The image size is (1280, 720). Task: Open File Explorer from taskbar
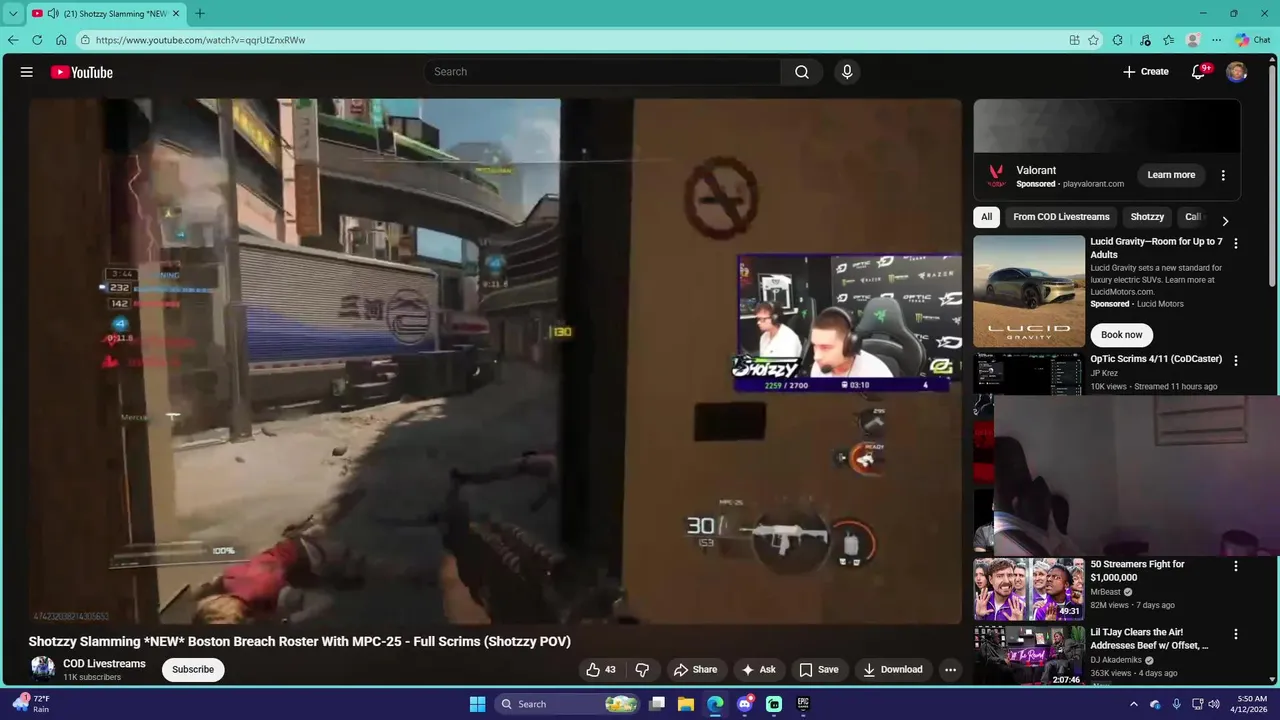click(686, 704)
